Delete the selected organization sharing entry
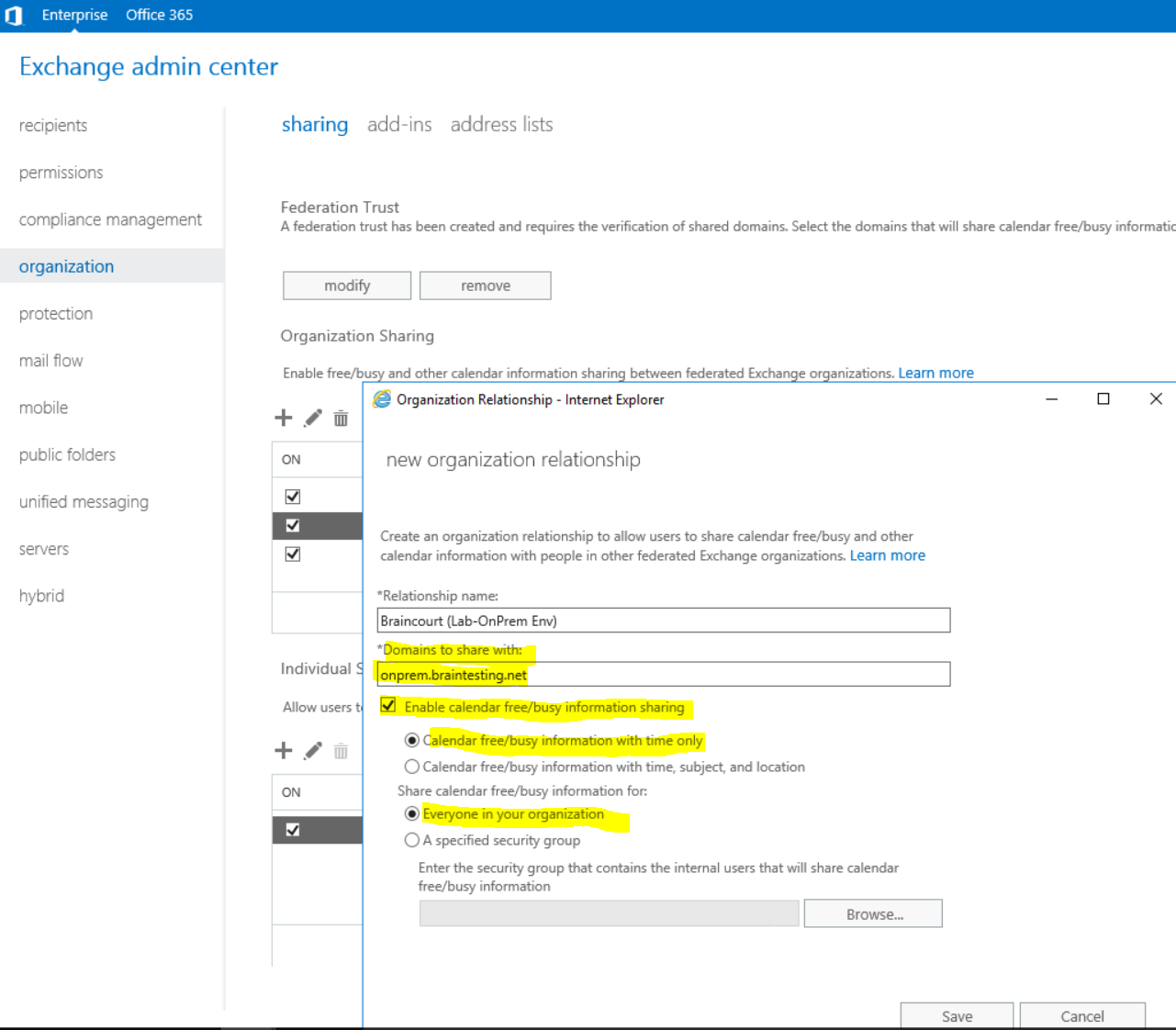Screen dimensions: 1176x1030 (x=340, y=418)
